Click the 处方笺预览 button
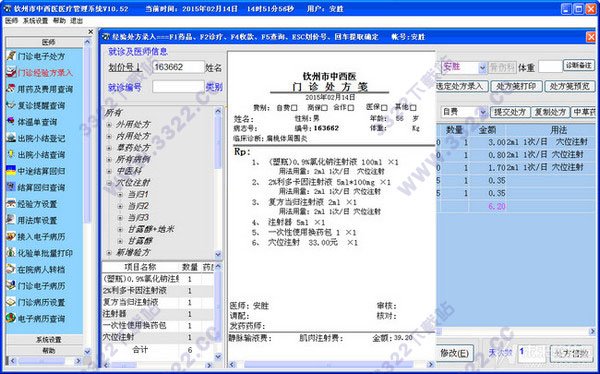600x374 pixels. point(570,87)
